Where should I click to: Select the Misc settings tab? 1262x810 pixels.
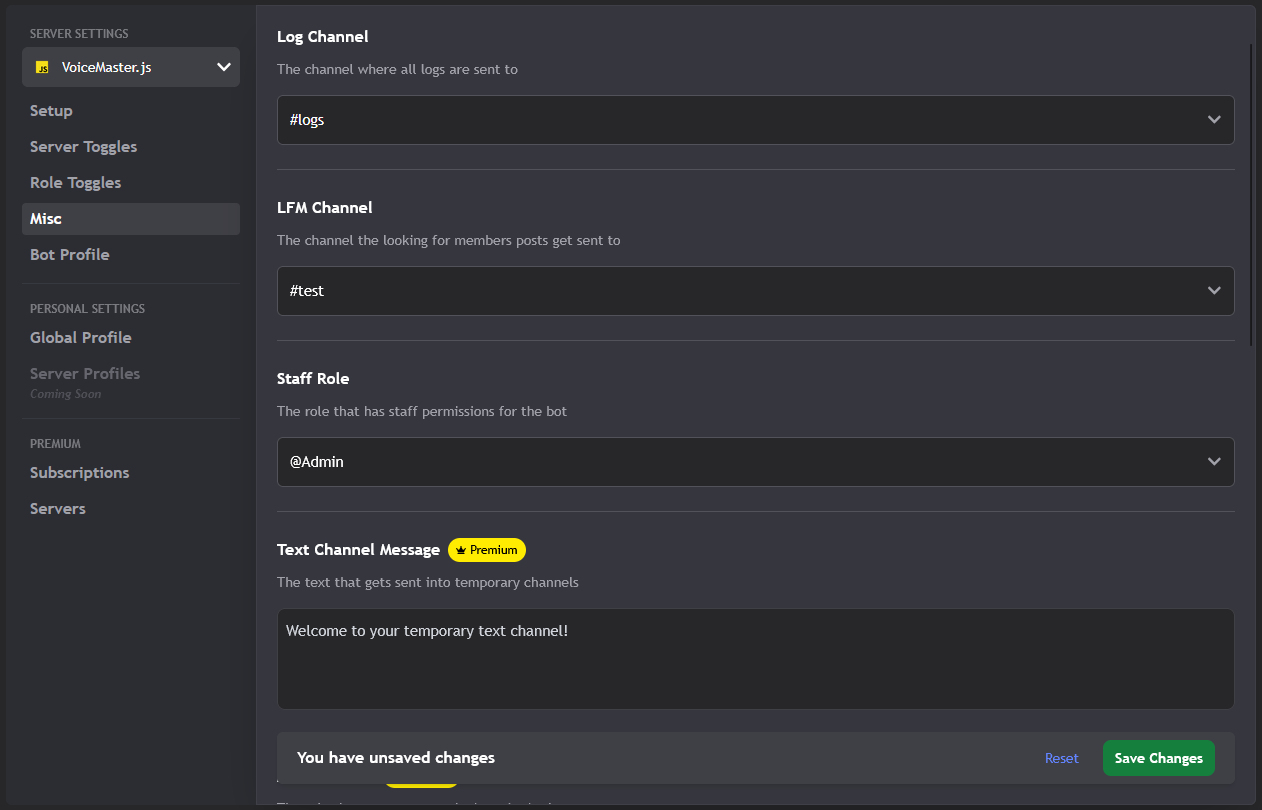(x=45, y=218)
